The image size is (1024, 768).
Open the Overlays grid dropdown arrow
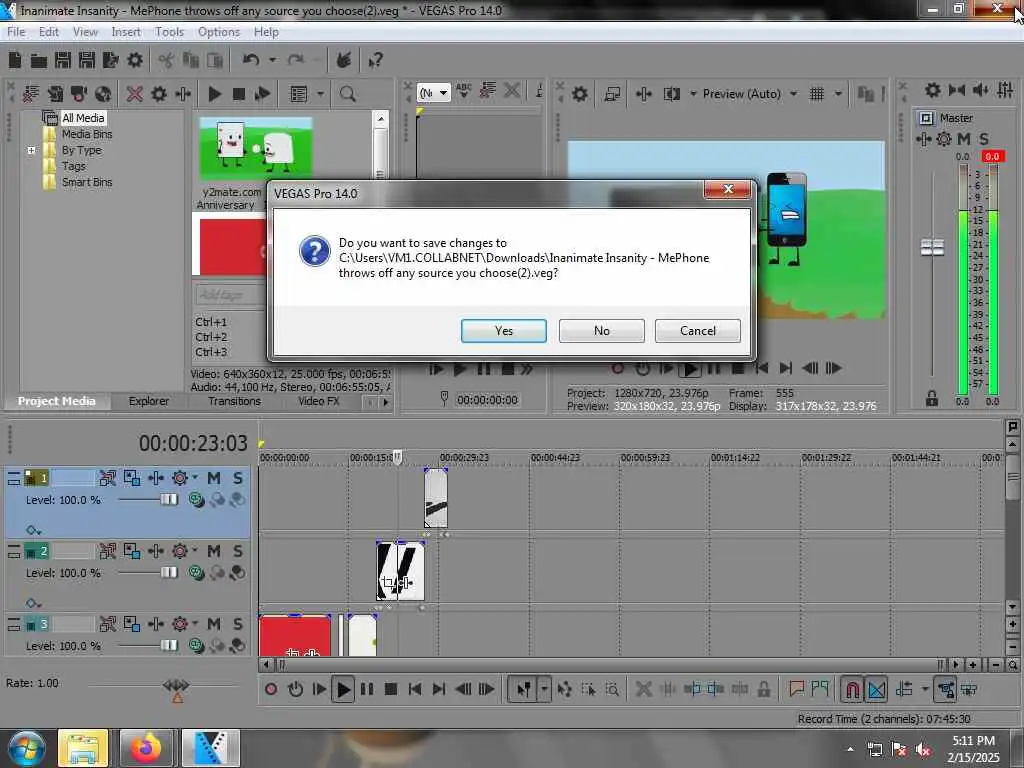[x=838, y=94]
